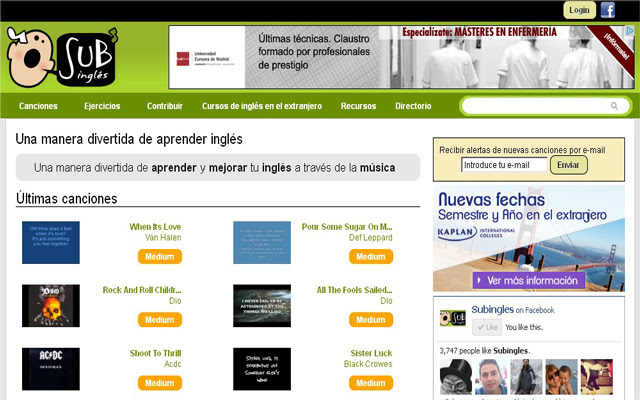Open Dio skull album thumbnail
This screenshot has height=400, width=640.
pos(51,306)
